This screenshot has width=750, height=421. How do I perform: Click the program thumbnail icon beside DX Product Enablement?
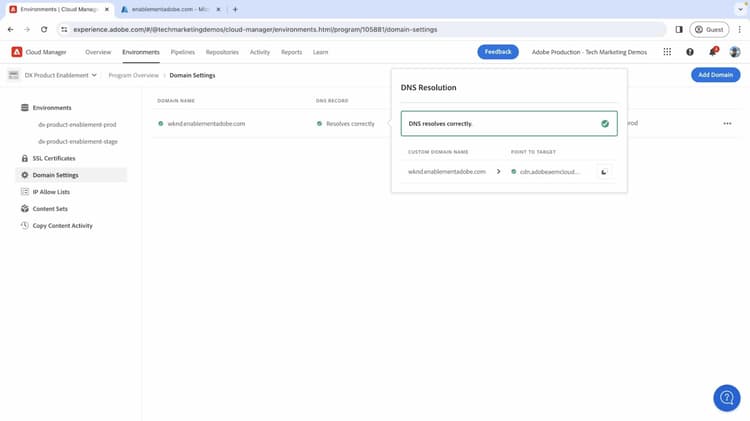click(x=13, y=75)
